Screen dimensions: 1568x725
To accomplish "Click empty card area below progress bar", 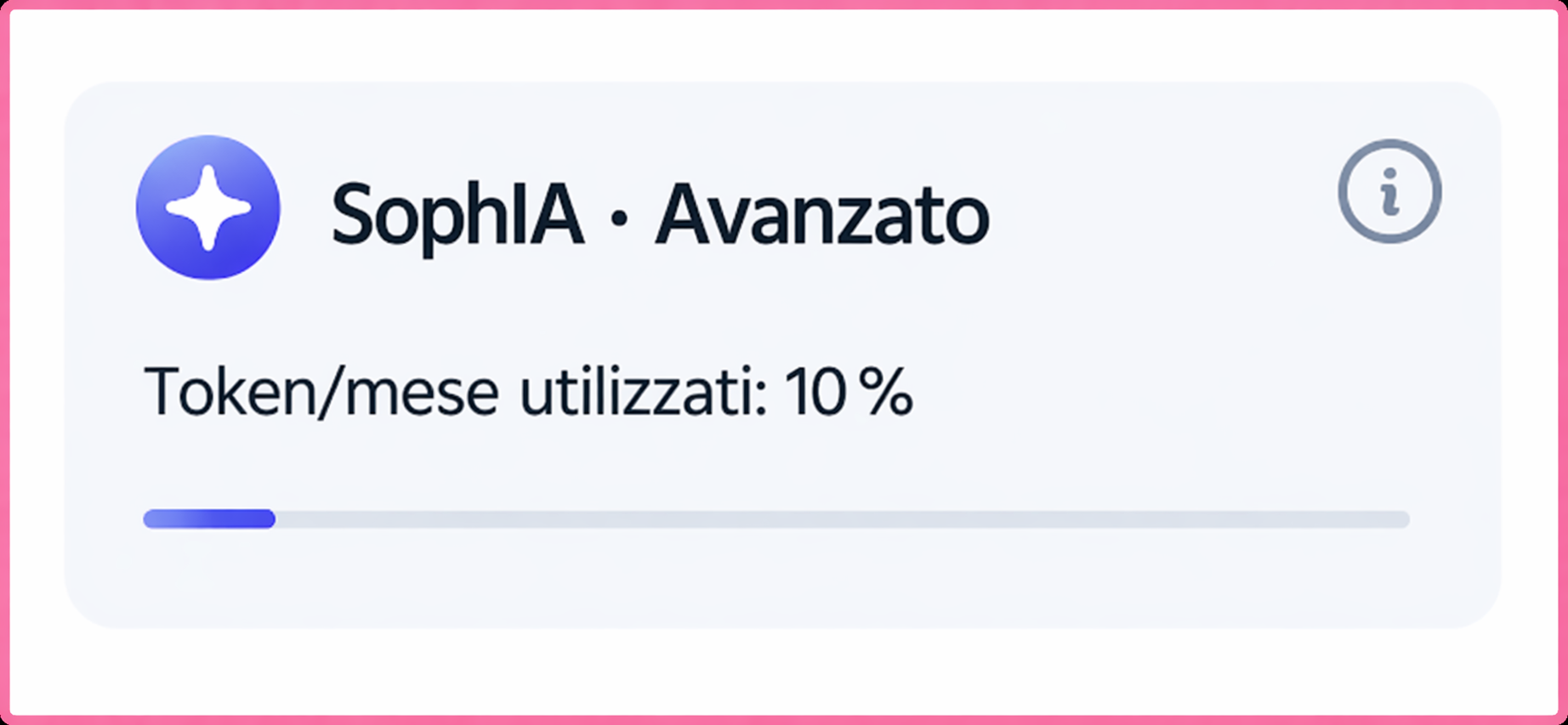I will pos(782,582).
